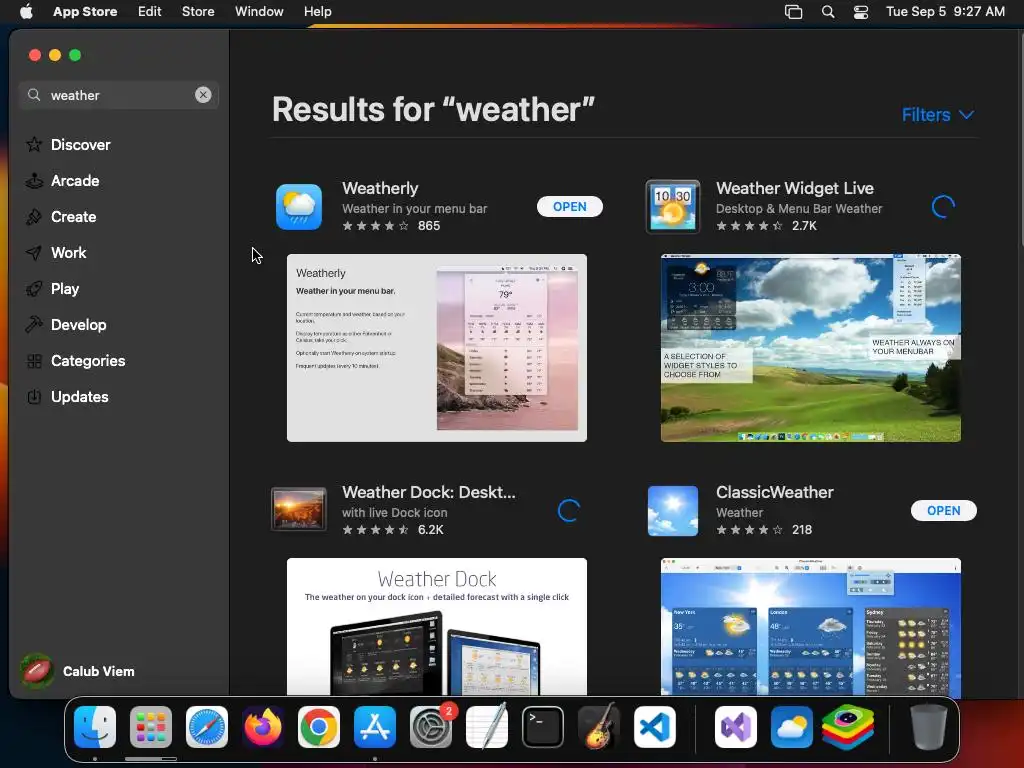Click the 6.2K ratings count

pyautogui.click(x=430, y=530)
